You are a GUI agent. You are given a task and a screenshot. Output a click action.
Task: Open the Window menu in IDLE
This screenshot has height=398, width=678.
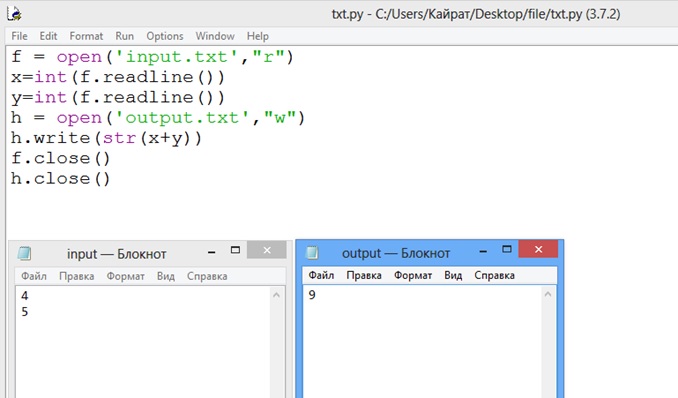click(215, 36)
